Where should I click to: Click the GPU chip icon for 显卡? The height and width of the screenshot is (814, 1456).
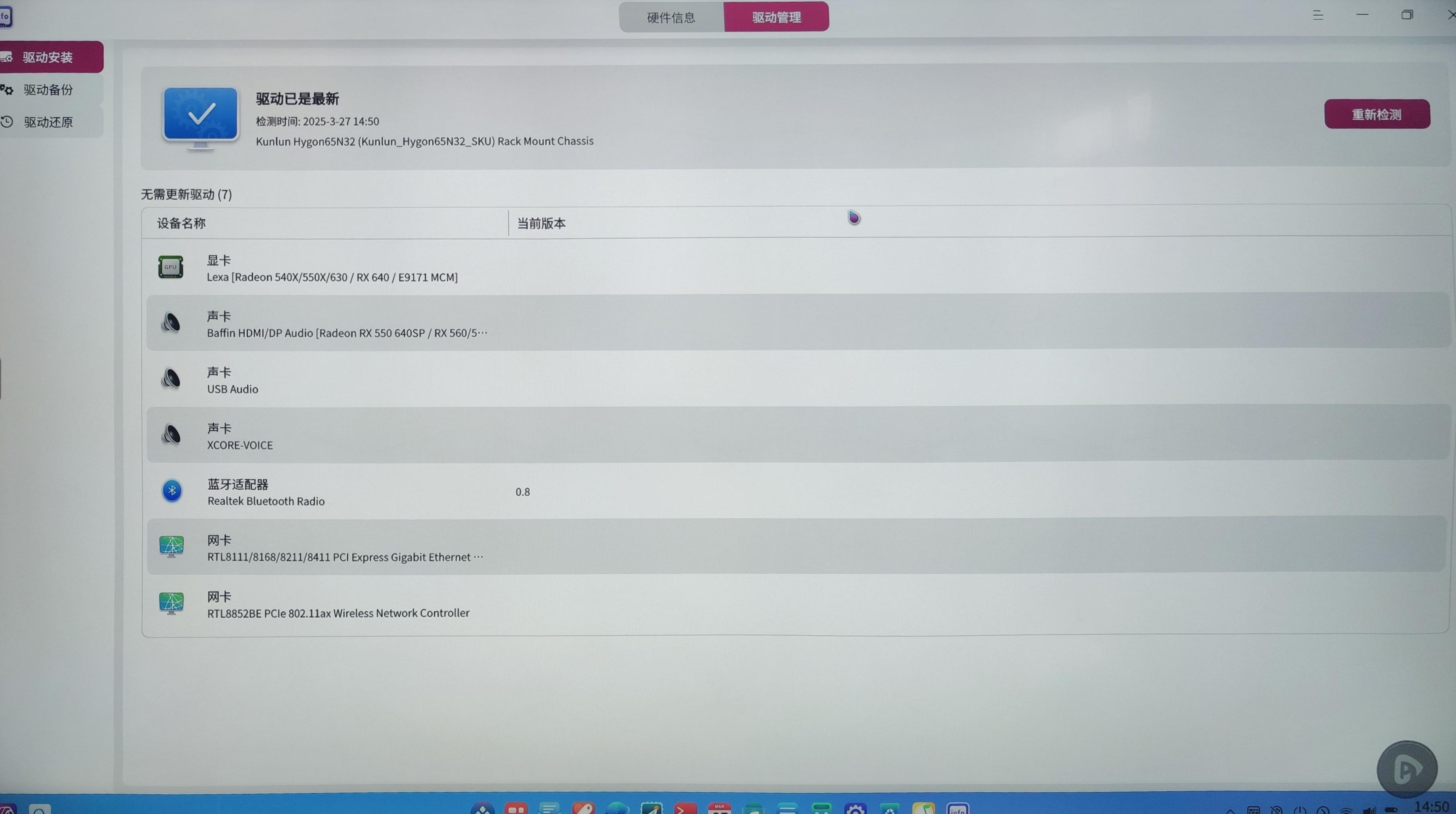[170, 267]
